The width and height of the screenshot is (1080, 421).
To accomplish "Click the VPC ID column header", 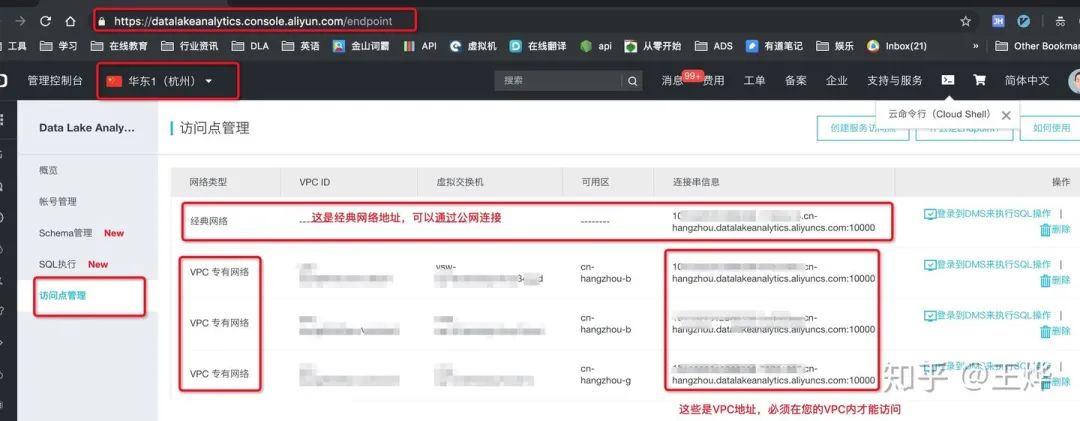I will (315, 183).
